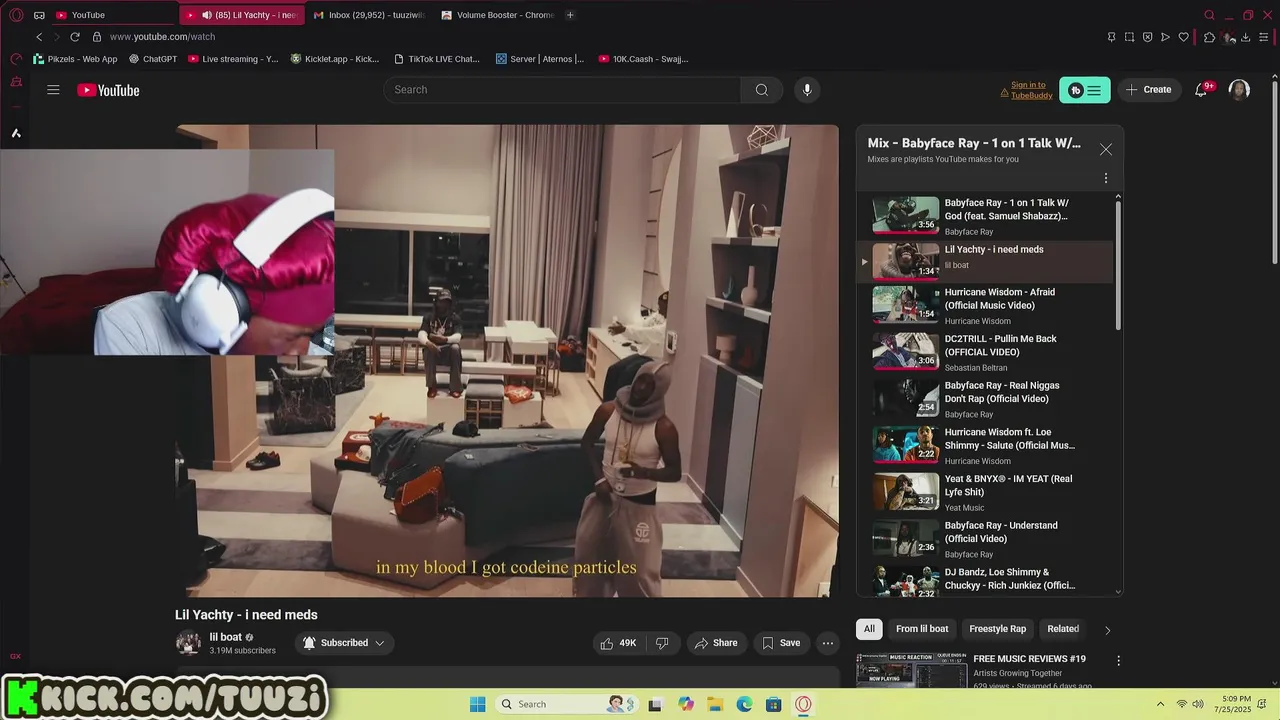Open Microsoft Edge from taskbar
1280x720 pixels.
744,704
